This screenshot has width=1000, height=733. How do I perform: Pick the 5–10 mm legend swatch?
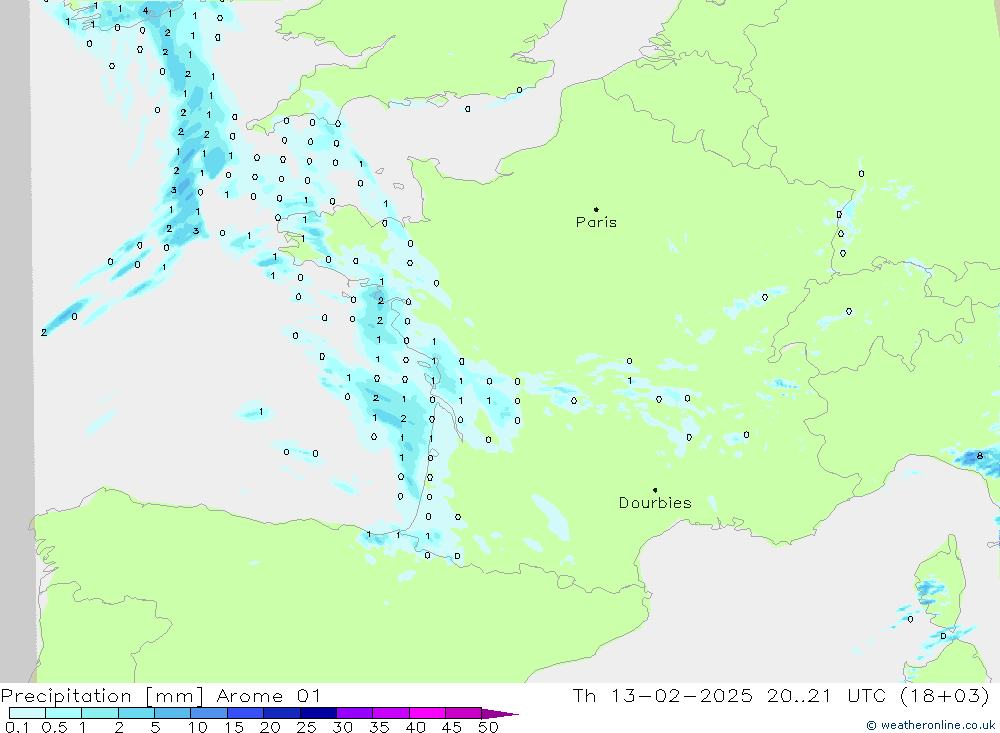click(x=172, y=713)
